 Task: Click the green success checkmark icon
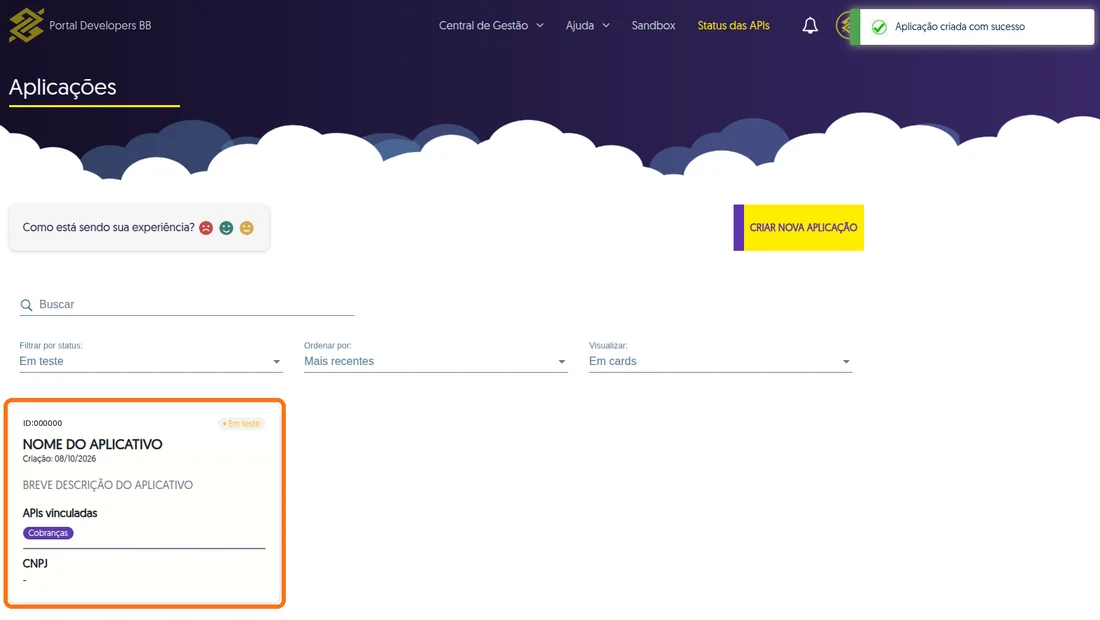click(x=878, y=27)
